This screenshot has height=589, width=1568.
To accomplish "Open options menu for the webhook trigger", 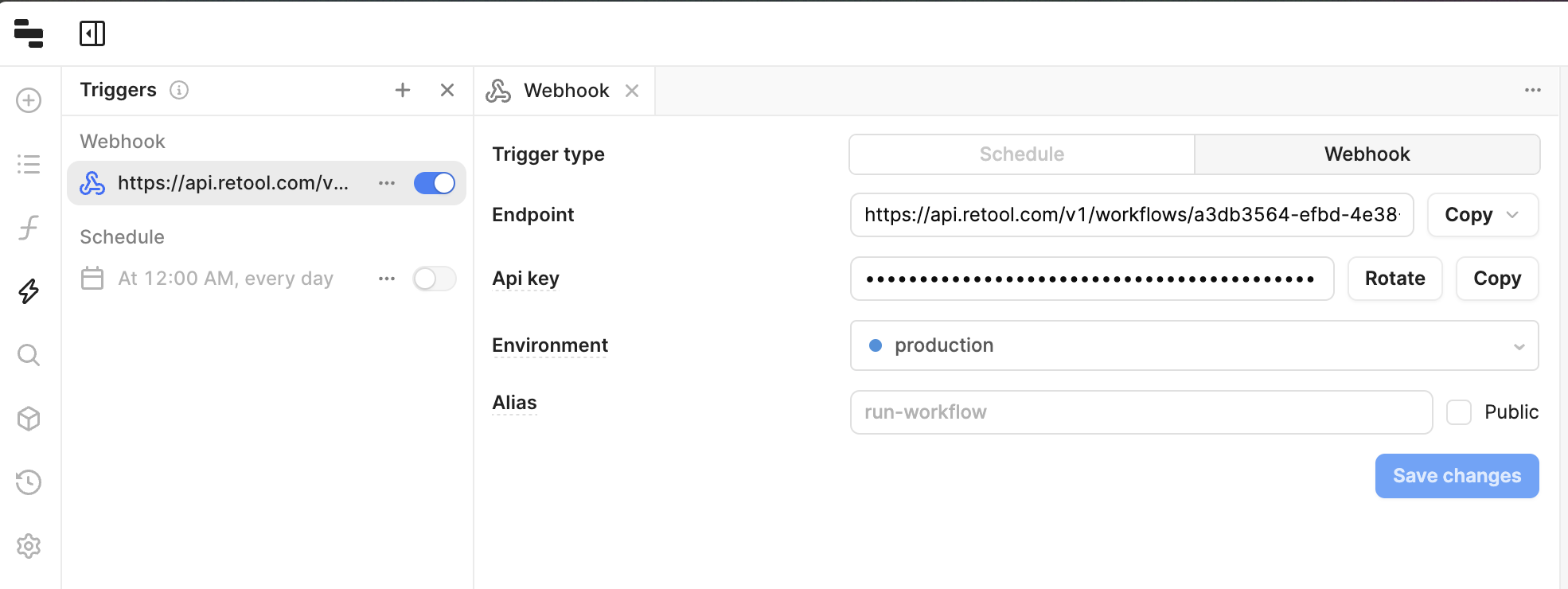I will click(387, 183).
